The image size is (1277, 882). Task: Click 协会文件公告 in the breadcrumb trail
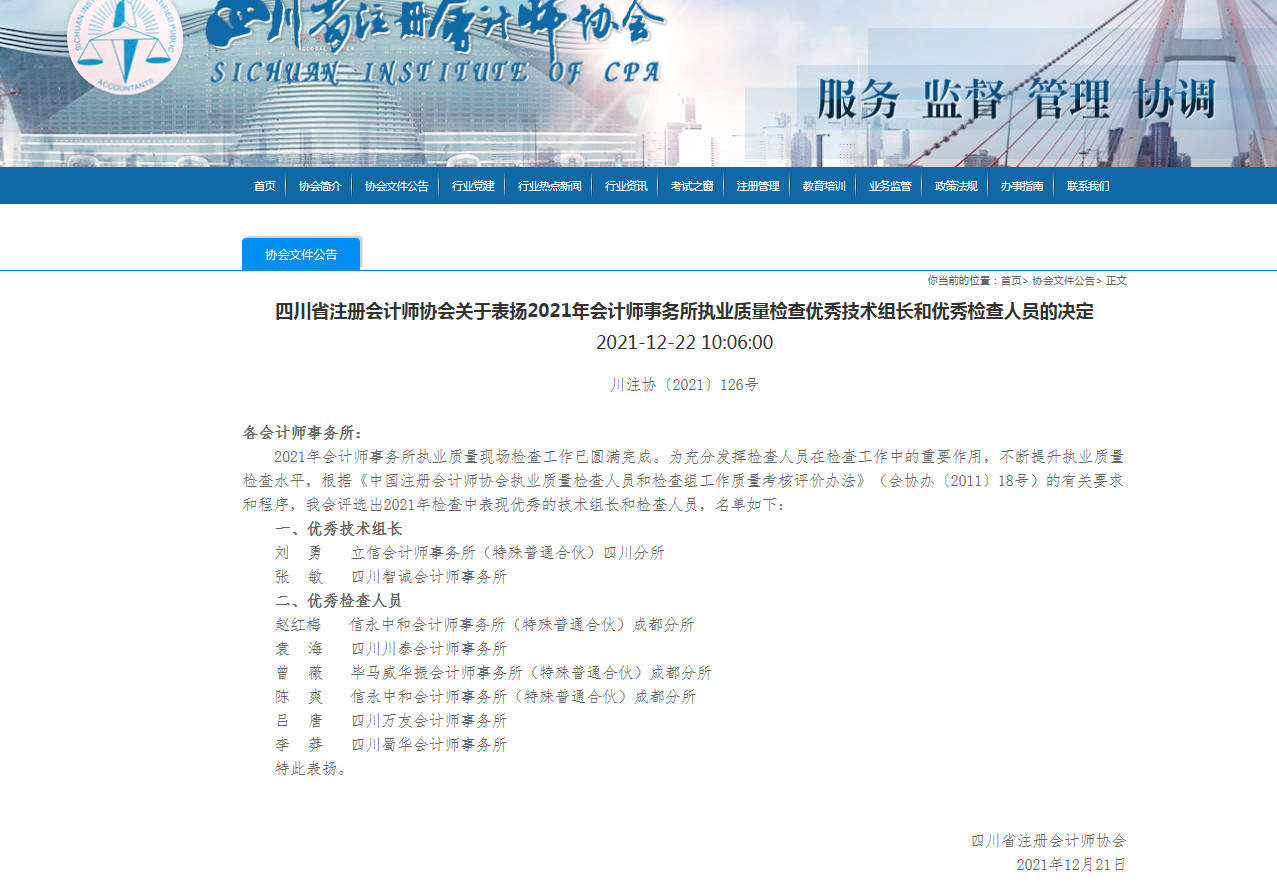click(x=1063, y=281)
